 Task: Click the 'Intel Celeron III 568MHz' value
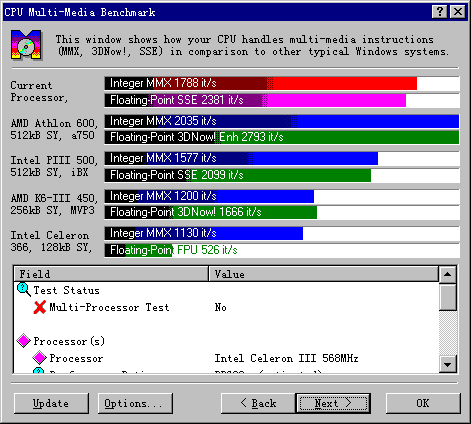point(286,358)
